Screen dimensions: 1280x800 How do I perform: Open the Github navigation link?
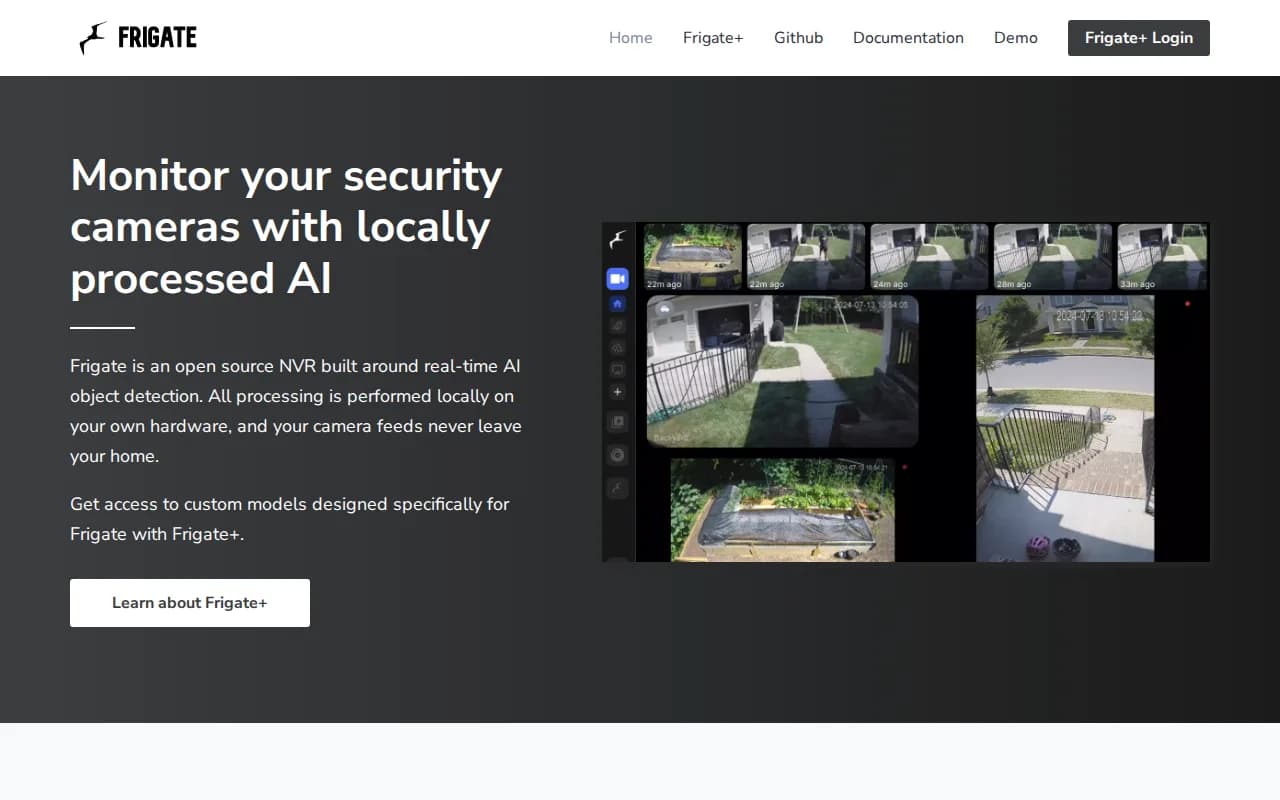(798, 38)
